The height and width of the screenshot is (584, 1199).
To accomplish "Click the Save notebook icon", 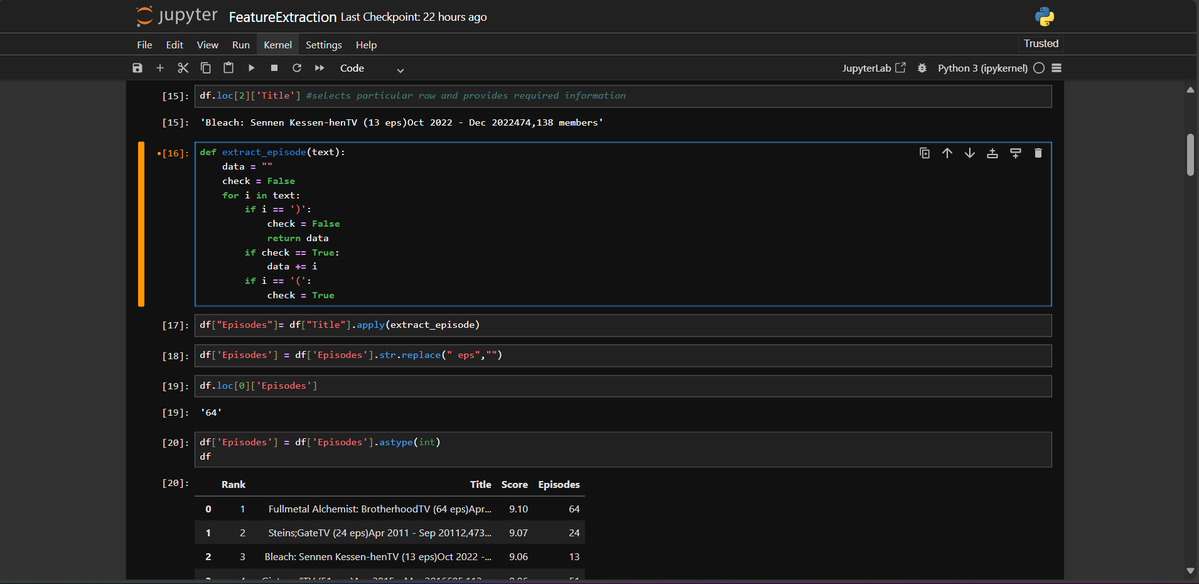I will (138, 68).
